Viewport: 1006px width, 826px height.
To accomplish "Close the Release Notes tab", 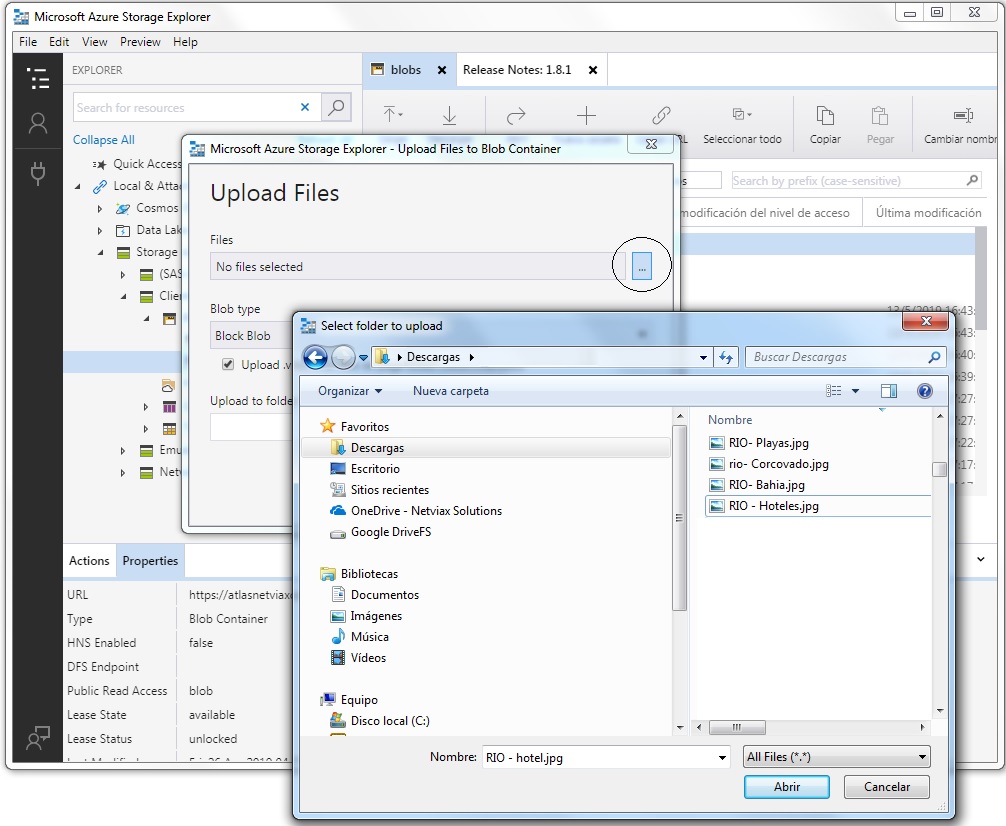I will point(593,70).
